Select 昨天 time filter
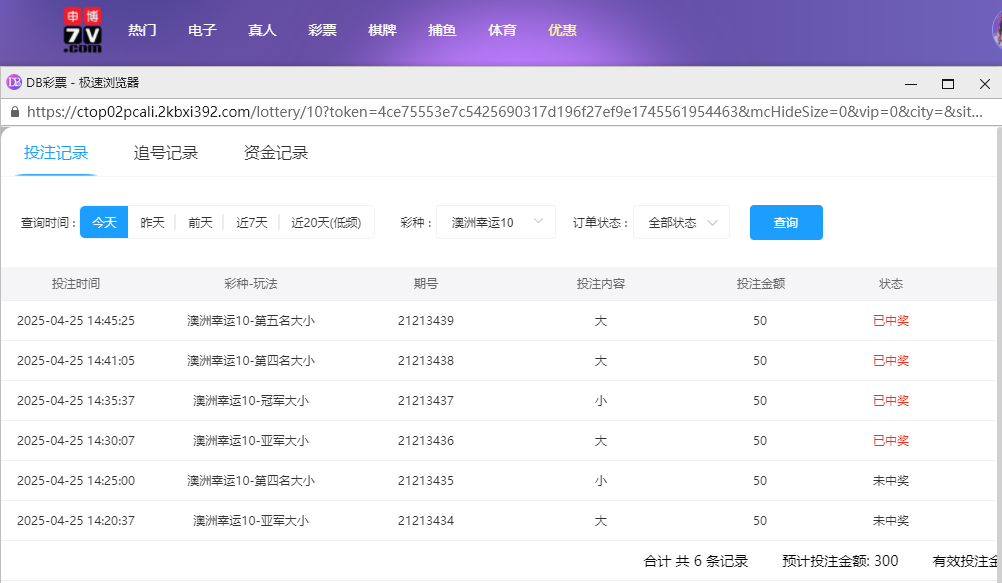 point(152,222)
